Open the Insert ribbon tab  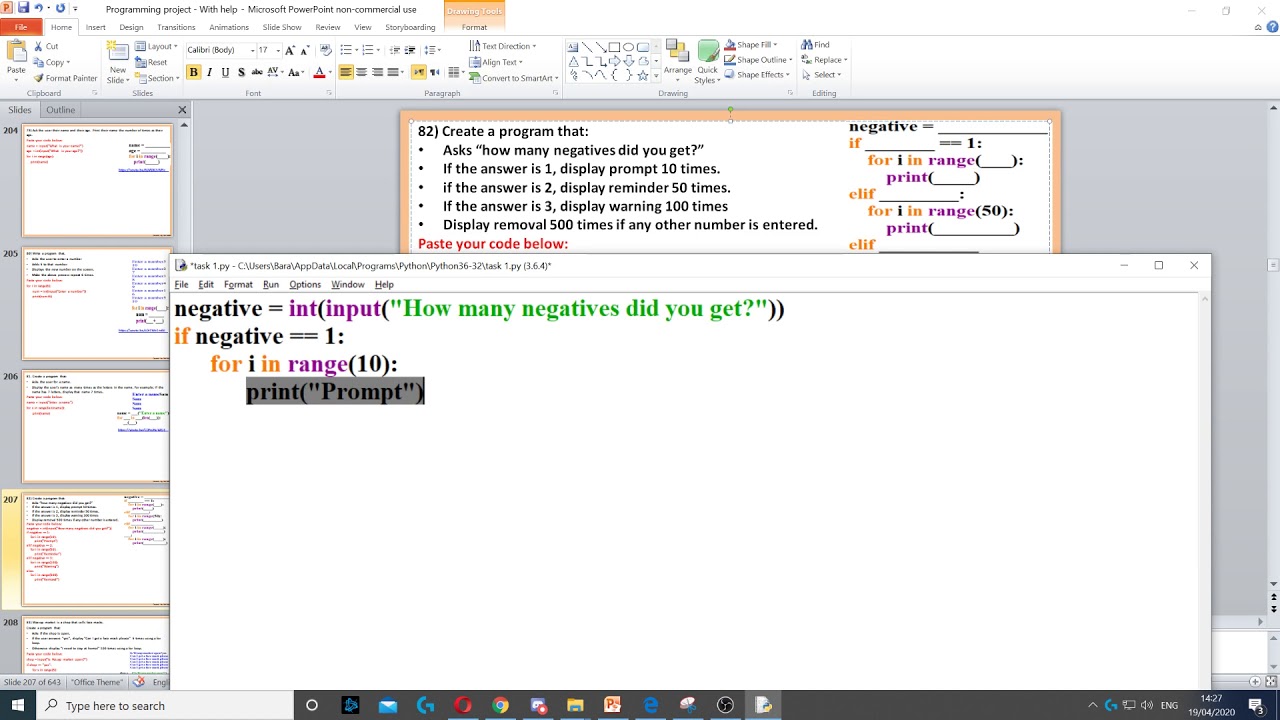[x=95, y=27]
